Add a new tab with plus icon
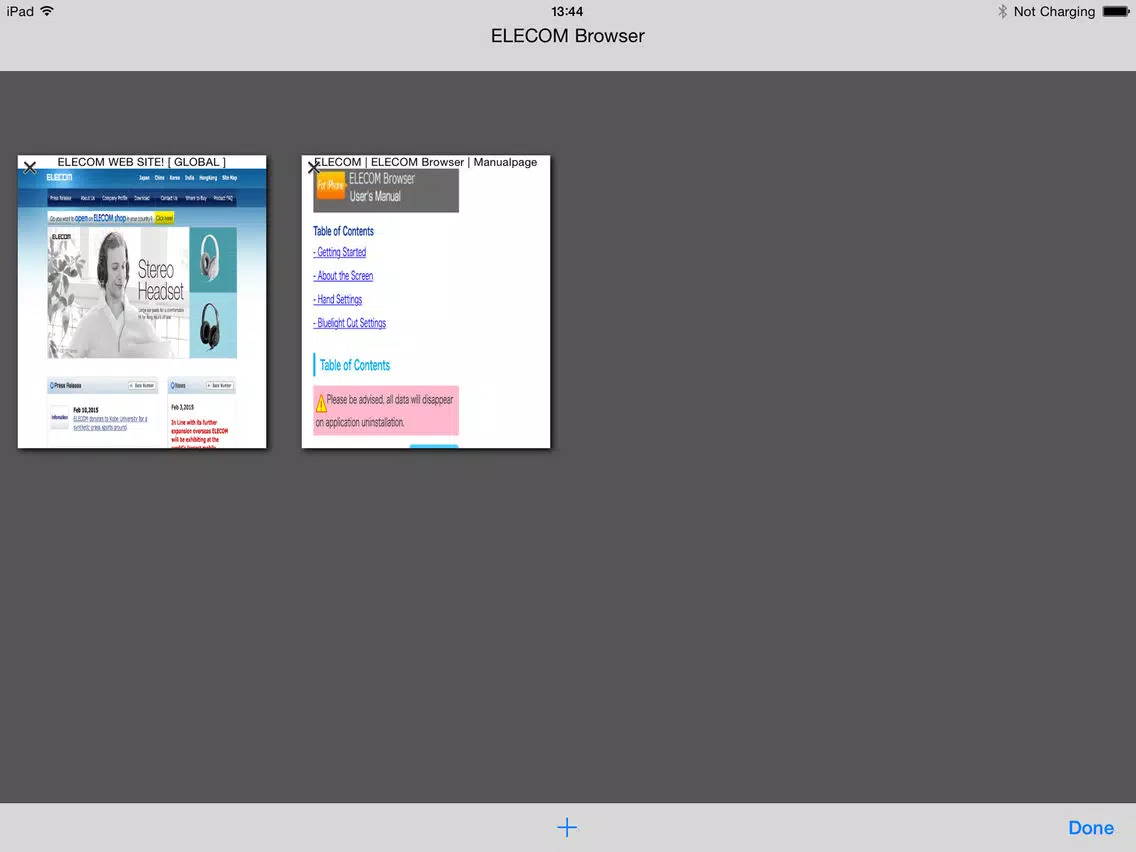The width and height of the screenshot is (1136, 852). click(567, 827)
